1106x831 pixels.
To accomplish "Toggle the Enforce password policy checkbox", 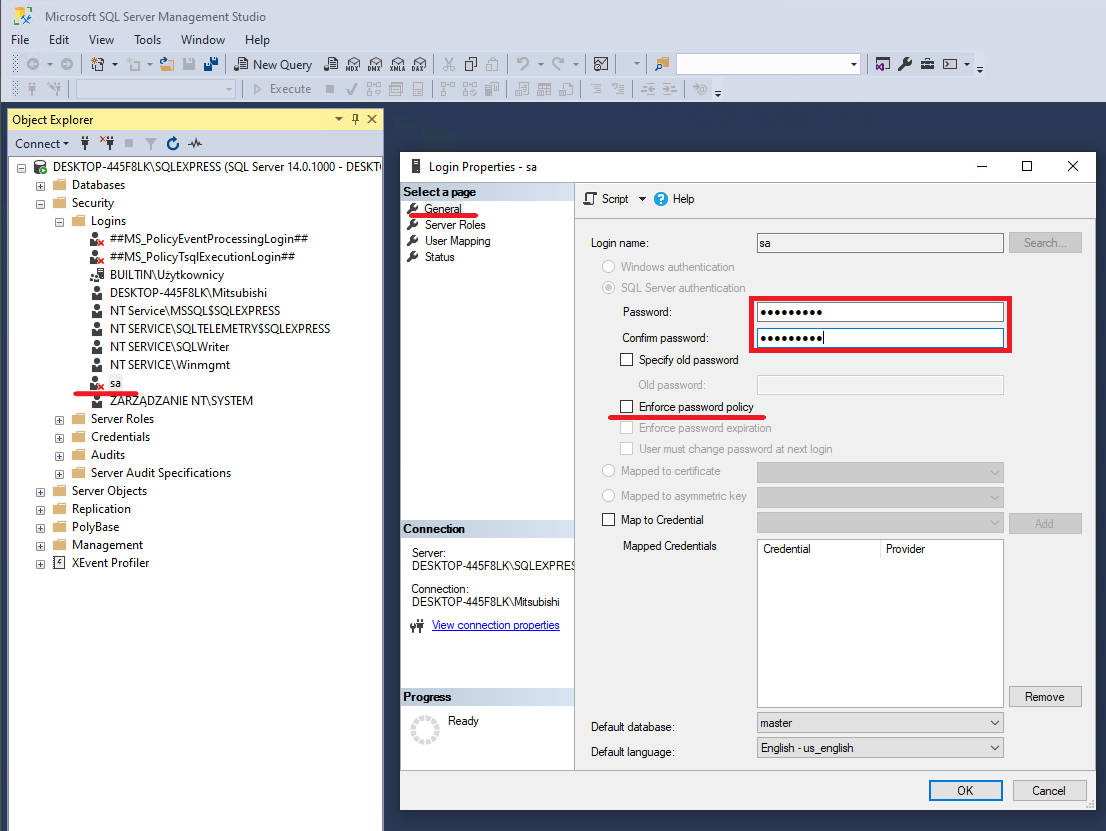I will (626, 406).
